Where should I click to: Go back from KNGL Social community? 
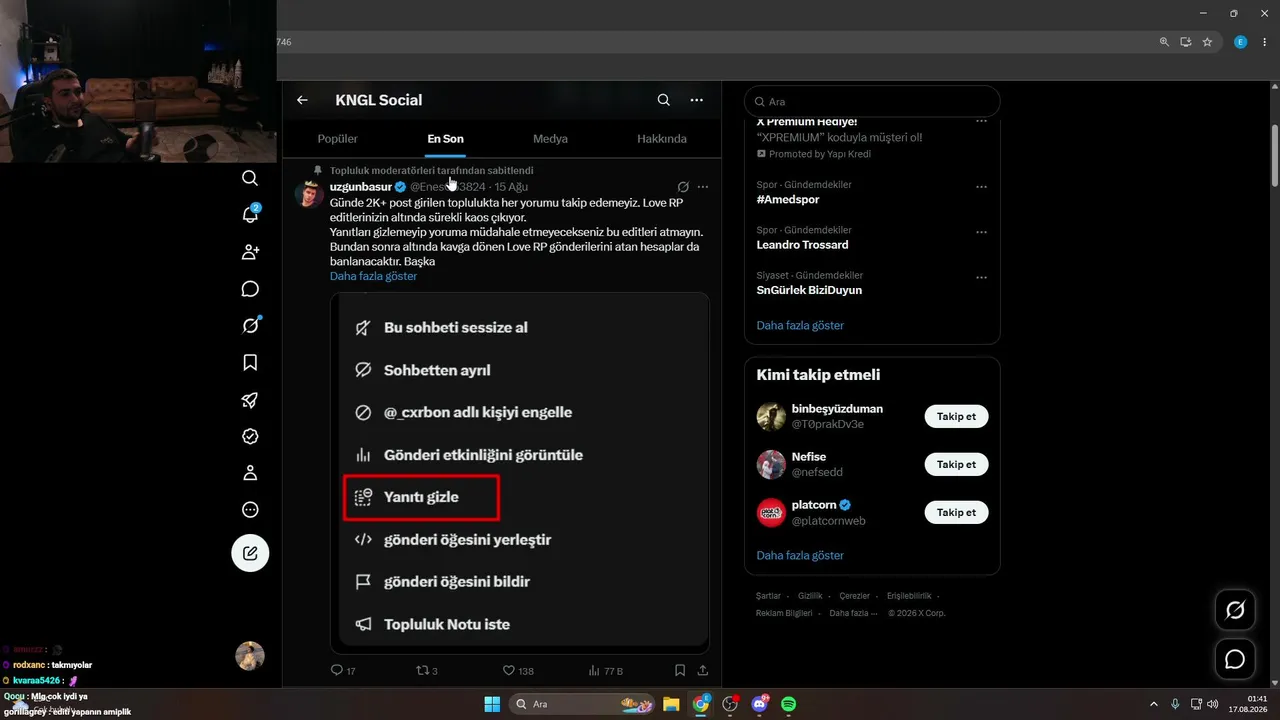302,100
